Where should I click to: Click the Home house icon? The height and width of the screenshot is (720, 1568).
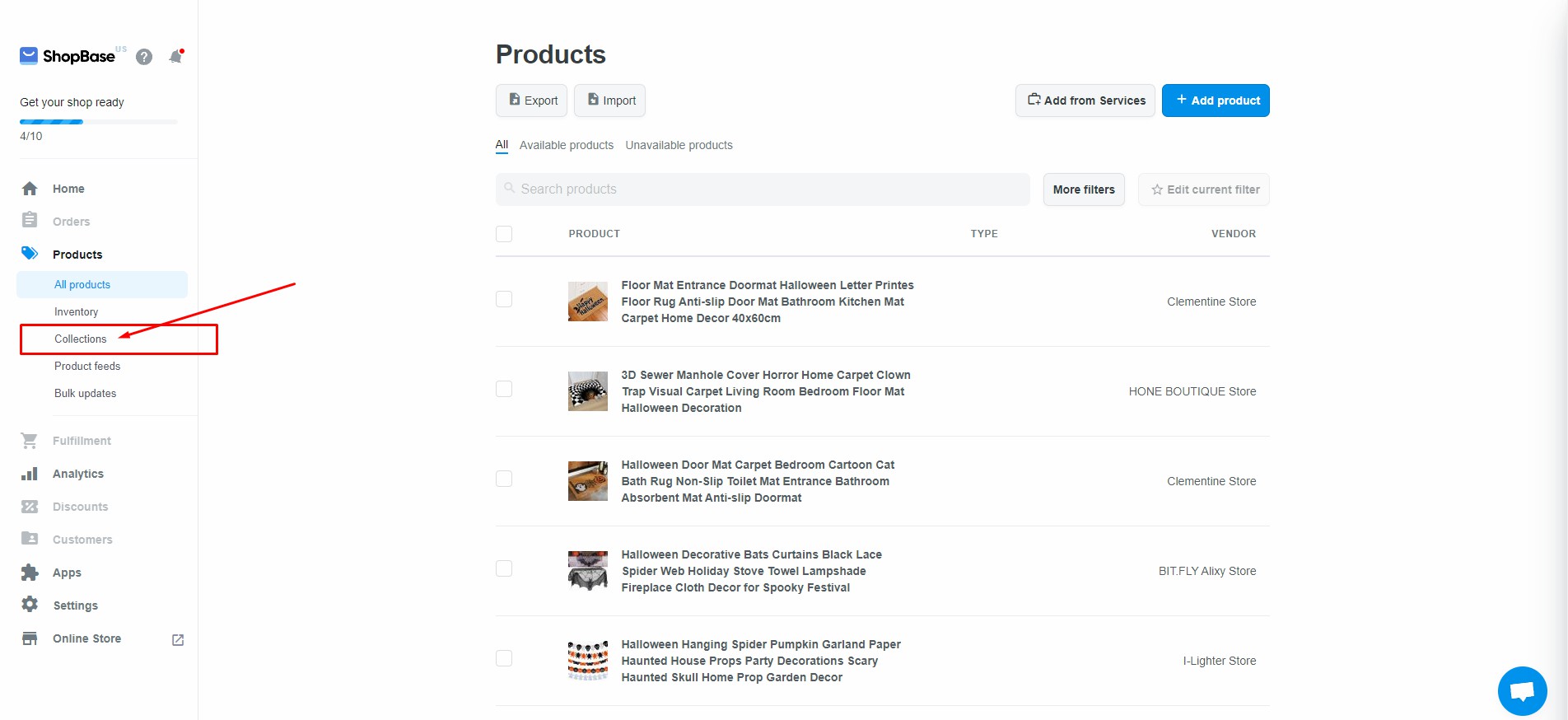click(30, 189)
